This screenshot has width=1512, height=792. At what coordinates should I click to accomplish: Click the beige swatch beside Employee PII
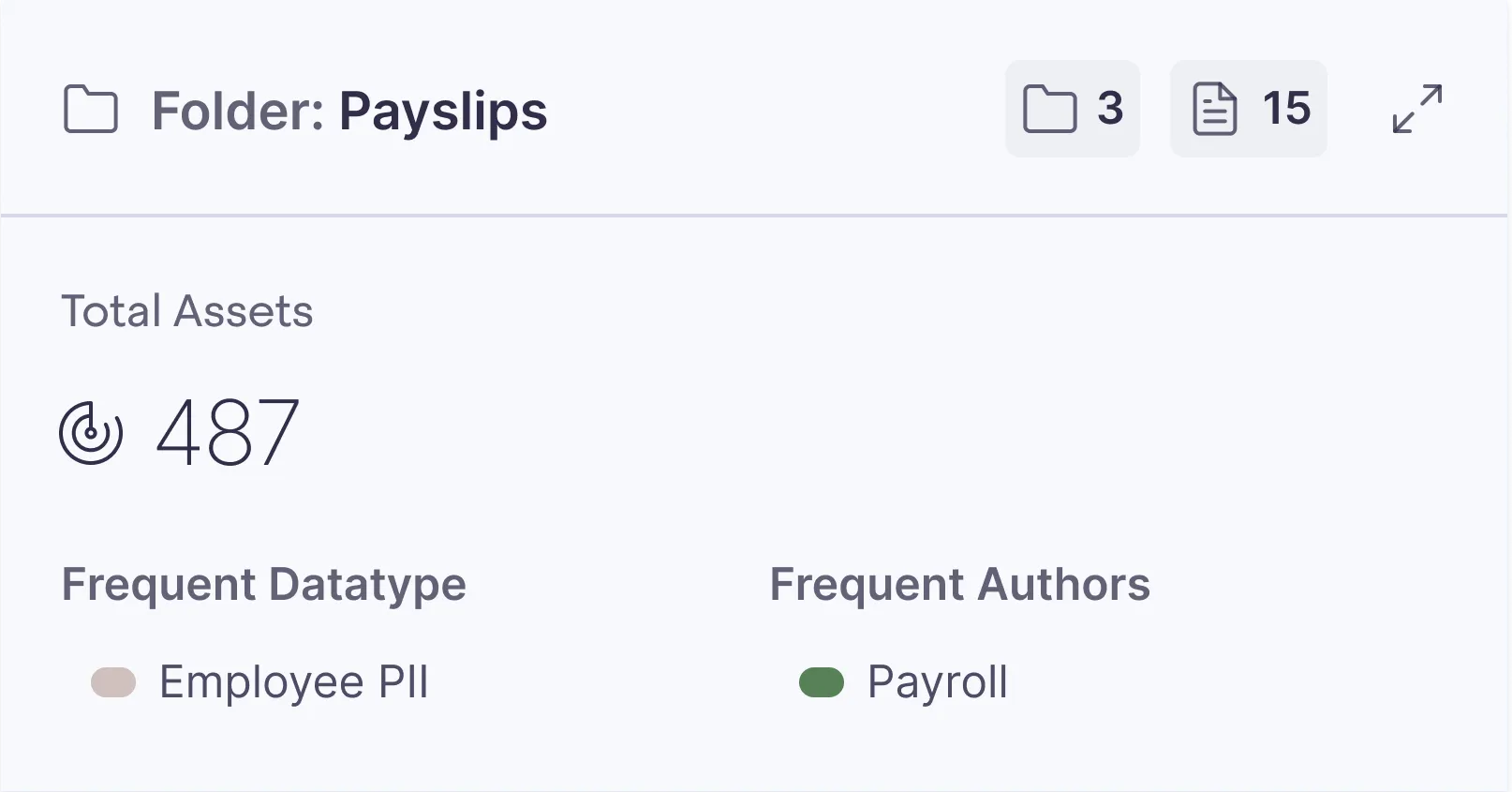(x=112, y=681)
